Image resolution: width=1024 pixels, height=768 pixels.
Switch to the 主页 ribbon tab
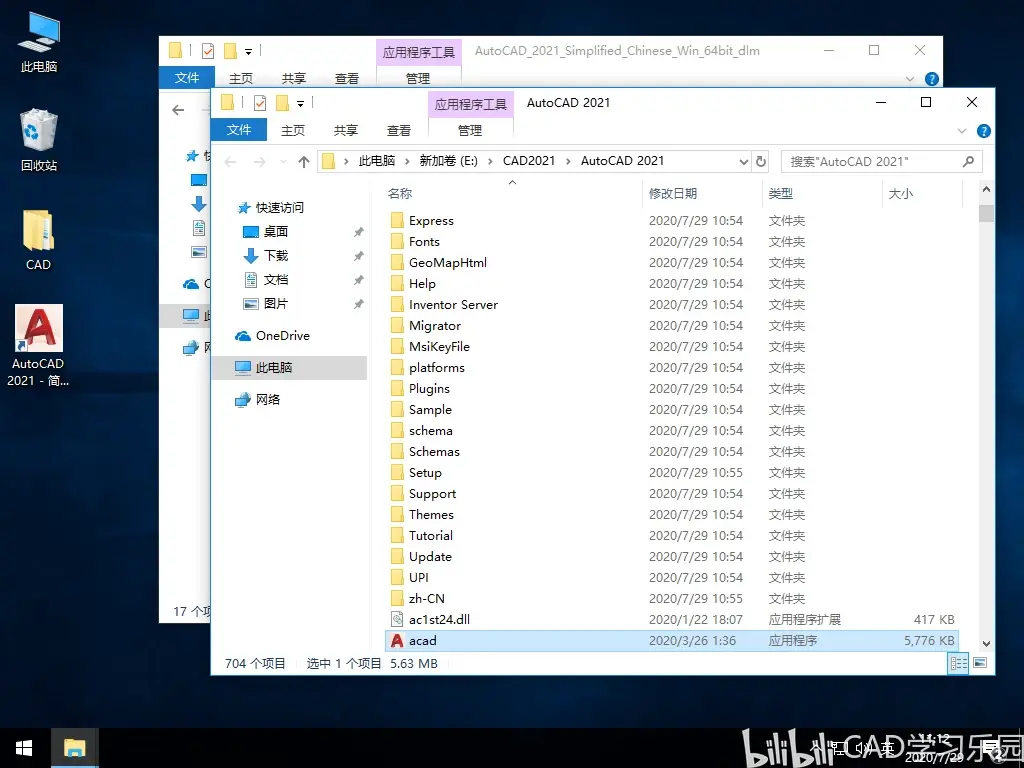click(293, 131)
